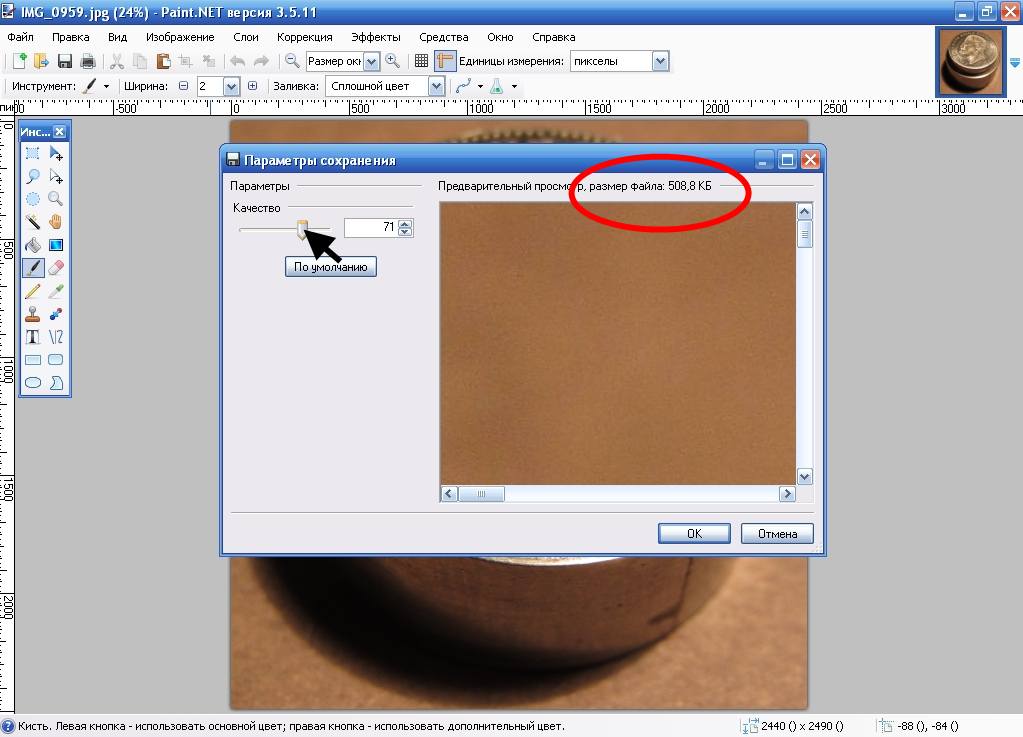Click the Cut scissors toolbar icon
This screenshot has width=1023, height=737.
[x=117, y=61]
